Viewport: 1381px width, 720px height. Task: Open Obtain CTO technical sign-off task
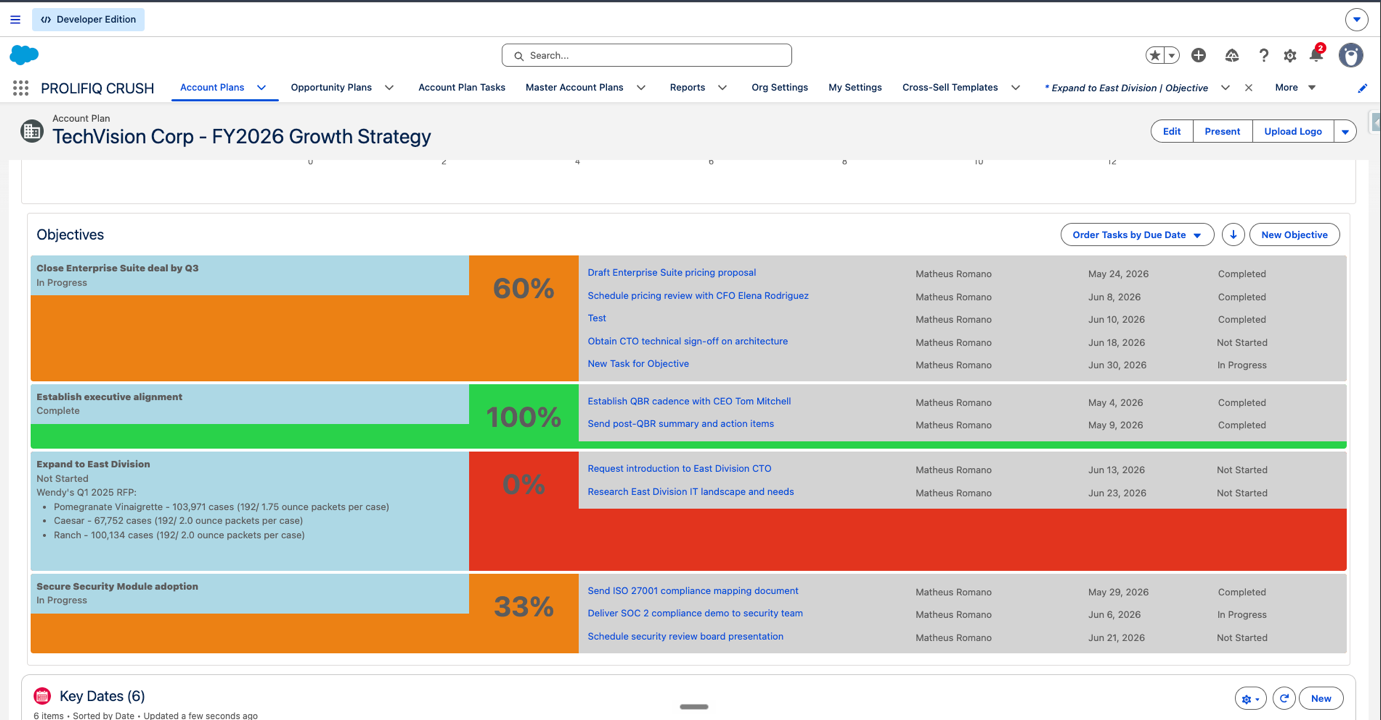[x=688, y=342]
